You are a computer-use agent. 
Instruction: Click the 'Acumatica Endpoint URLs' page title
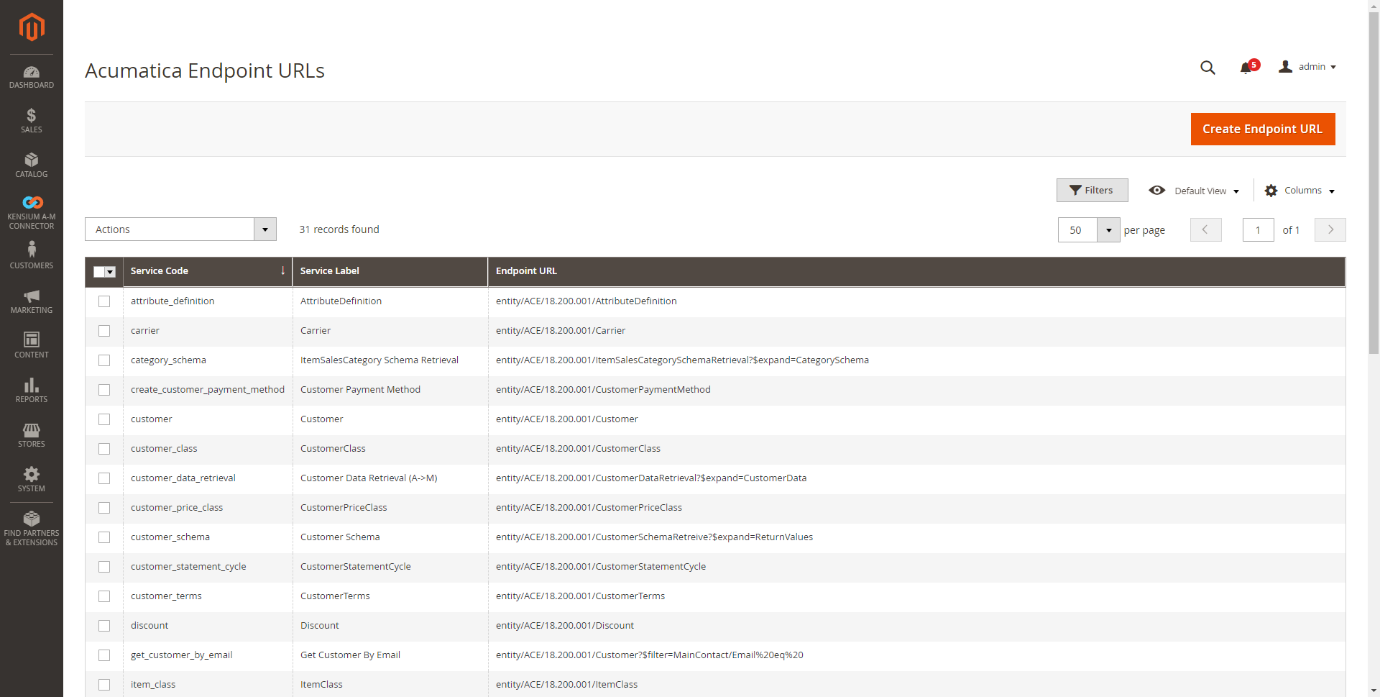coord(205,71)
